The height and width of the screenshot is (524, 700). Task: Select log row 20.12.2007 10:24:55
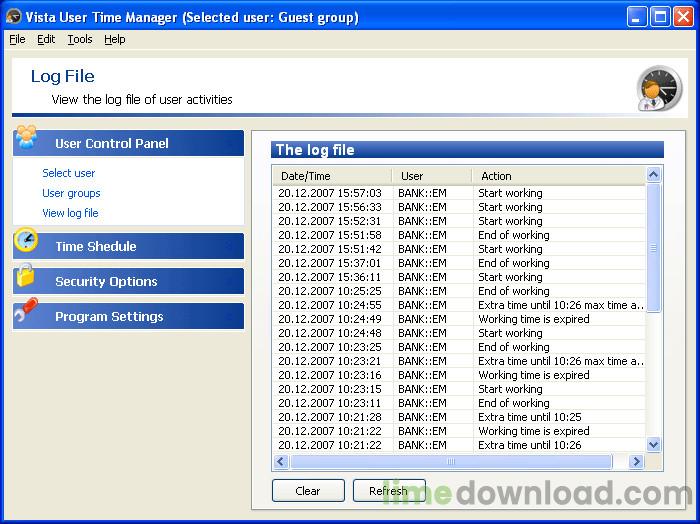(x=459, y=305)
